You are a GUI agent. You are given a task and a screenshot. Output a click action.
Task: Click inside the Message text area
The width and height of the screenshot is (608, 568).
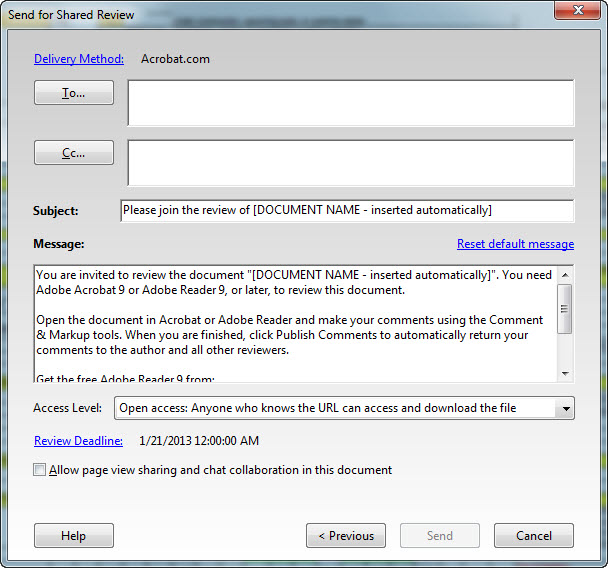pyautogui.click(x=295, y=324)
